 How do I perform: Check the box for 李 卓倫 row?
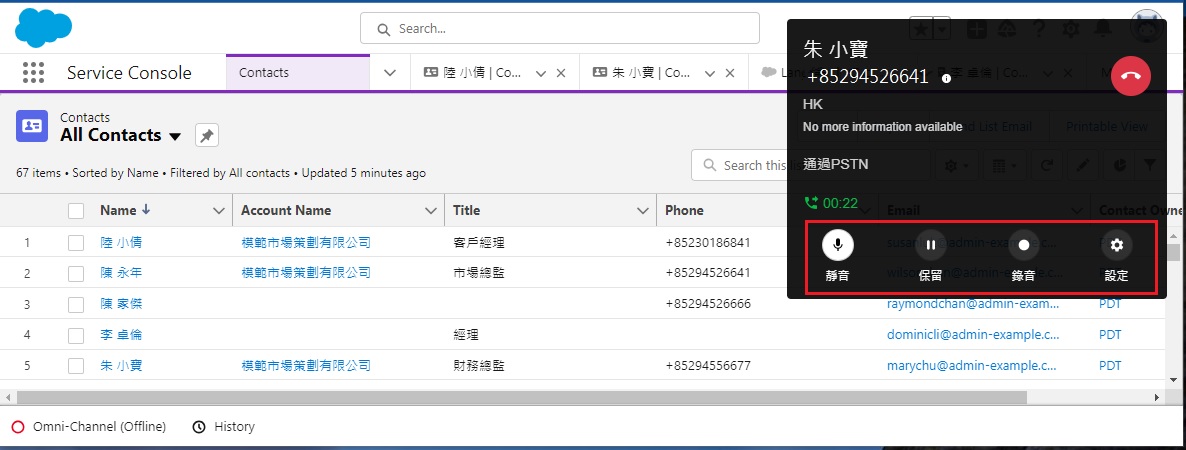pos(76,335)
